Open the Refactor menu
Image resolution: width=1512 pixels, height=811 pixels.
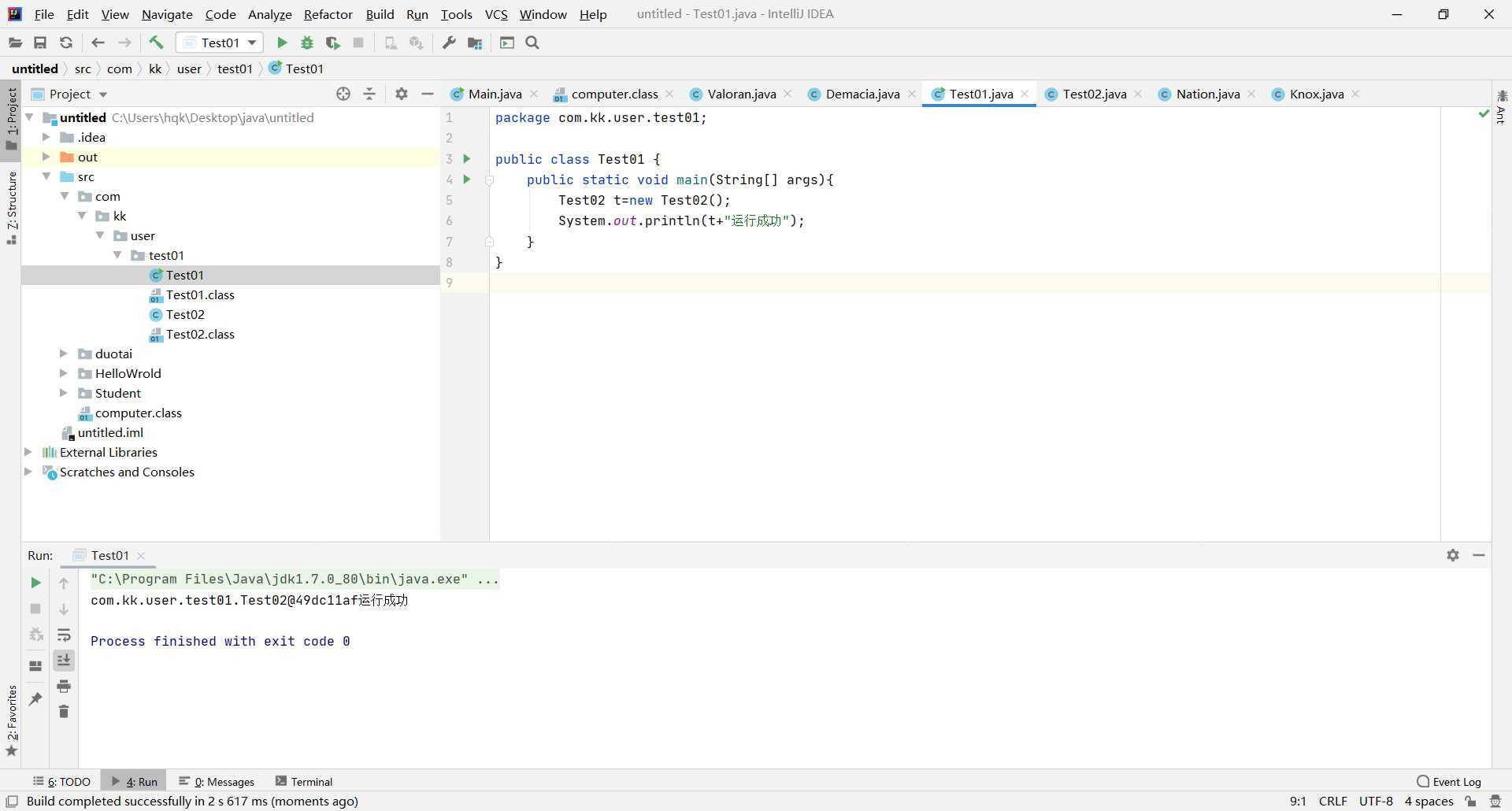click(328, 14)
